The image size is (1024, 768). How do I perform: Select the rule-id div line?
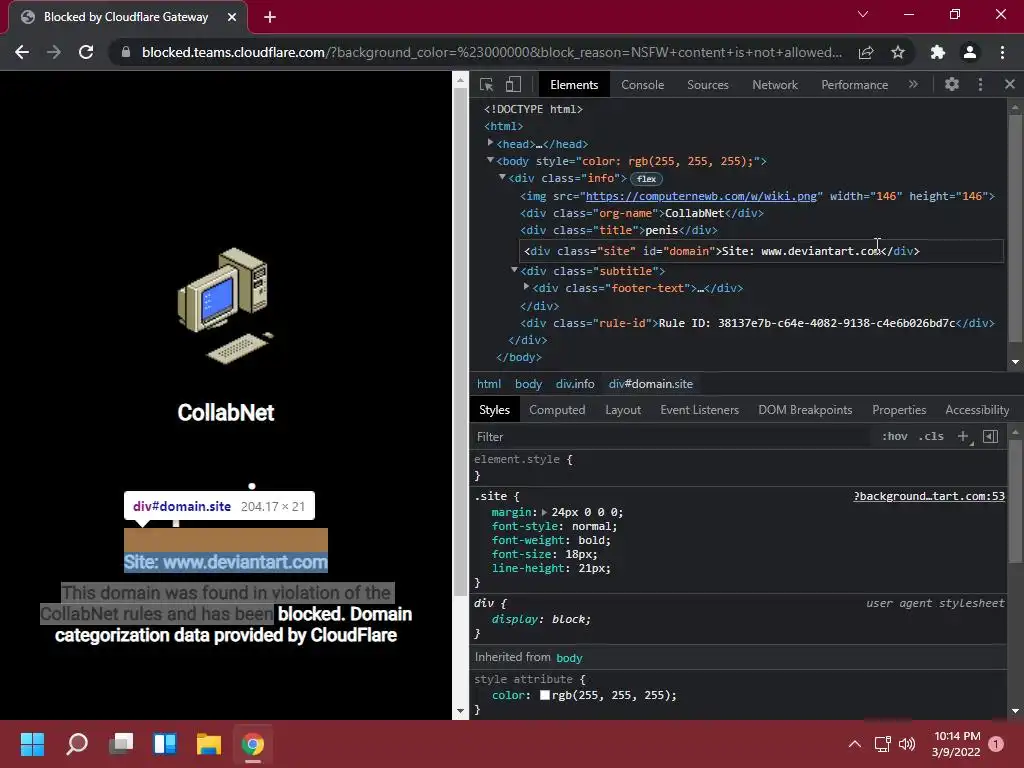point(757,323)
